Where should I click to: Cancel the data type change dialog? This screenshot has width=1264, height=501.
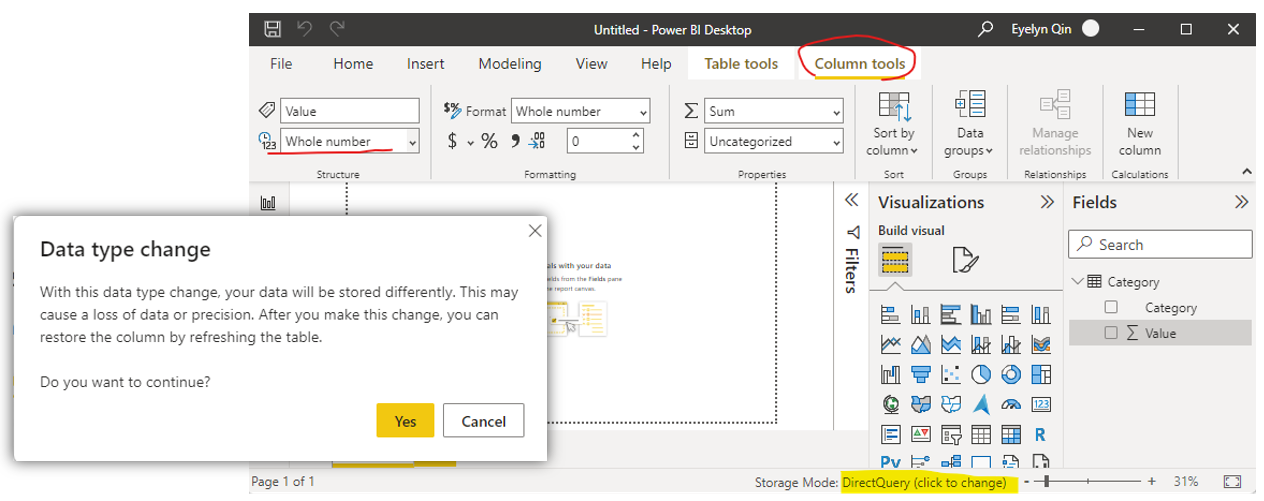tap(483, 421)
